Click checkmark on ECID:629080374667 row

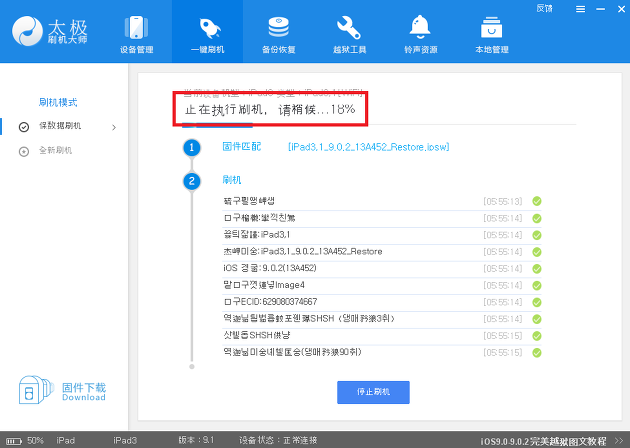(x=537, y=302)
